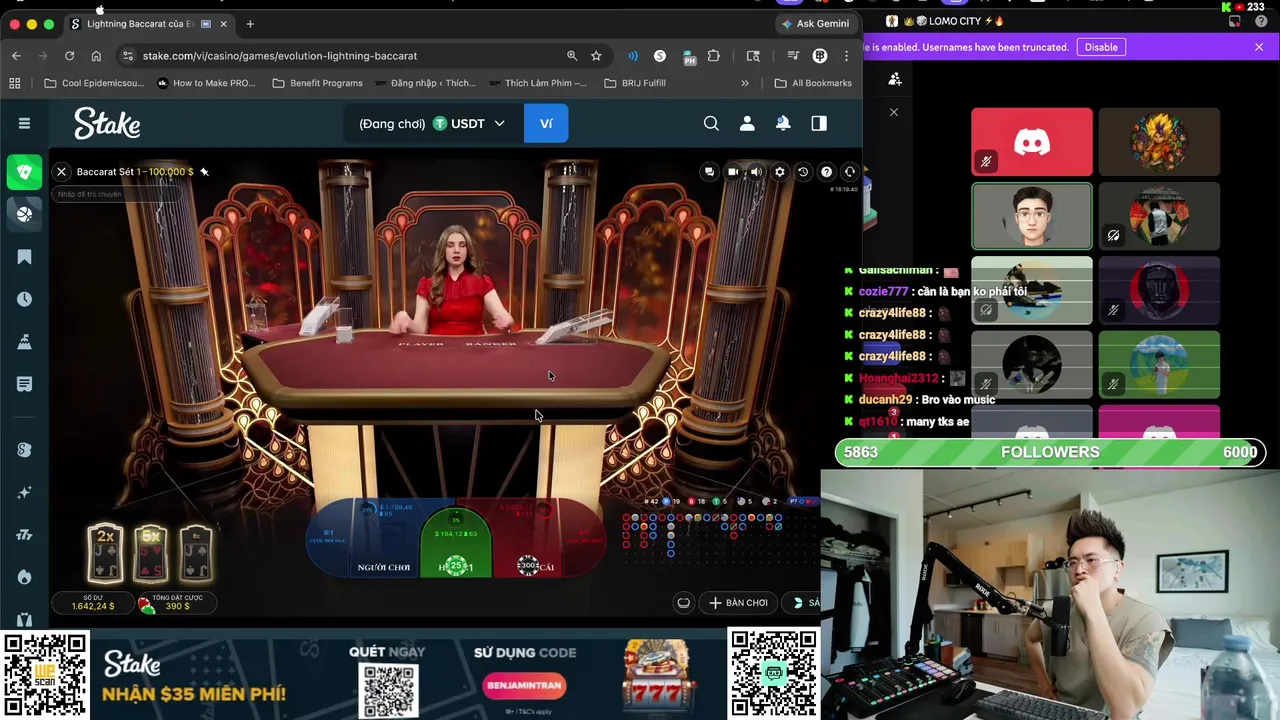Open the game history clock icon
The height and width of the screenshot is (720, 1280).
(x=803, y=172)
